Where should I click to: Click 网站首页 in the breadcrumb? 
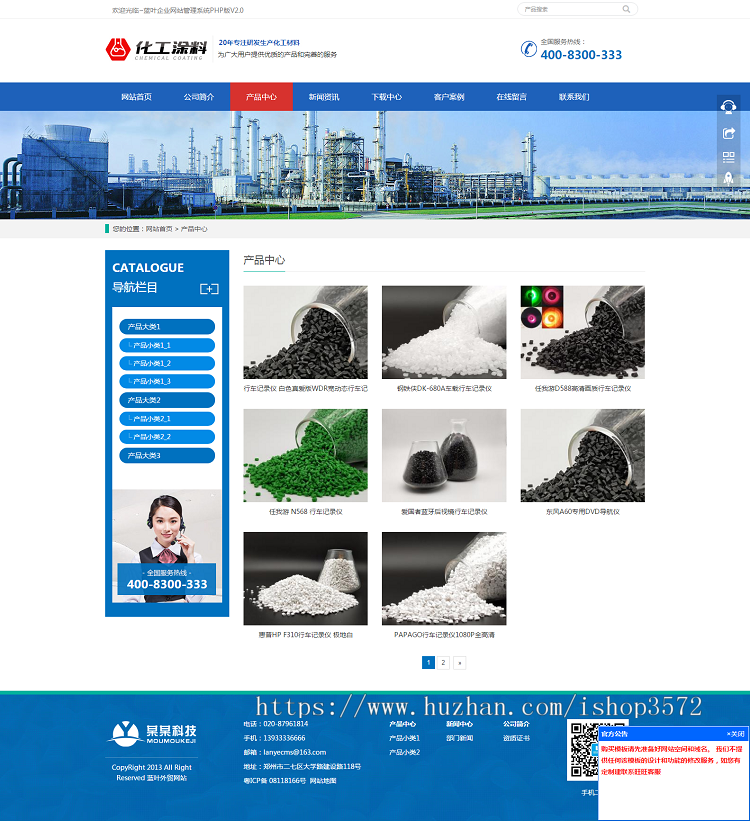click(x=159, y=229)
